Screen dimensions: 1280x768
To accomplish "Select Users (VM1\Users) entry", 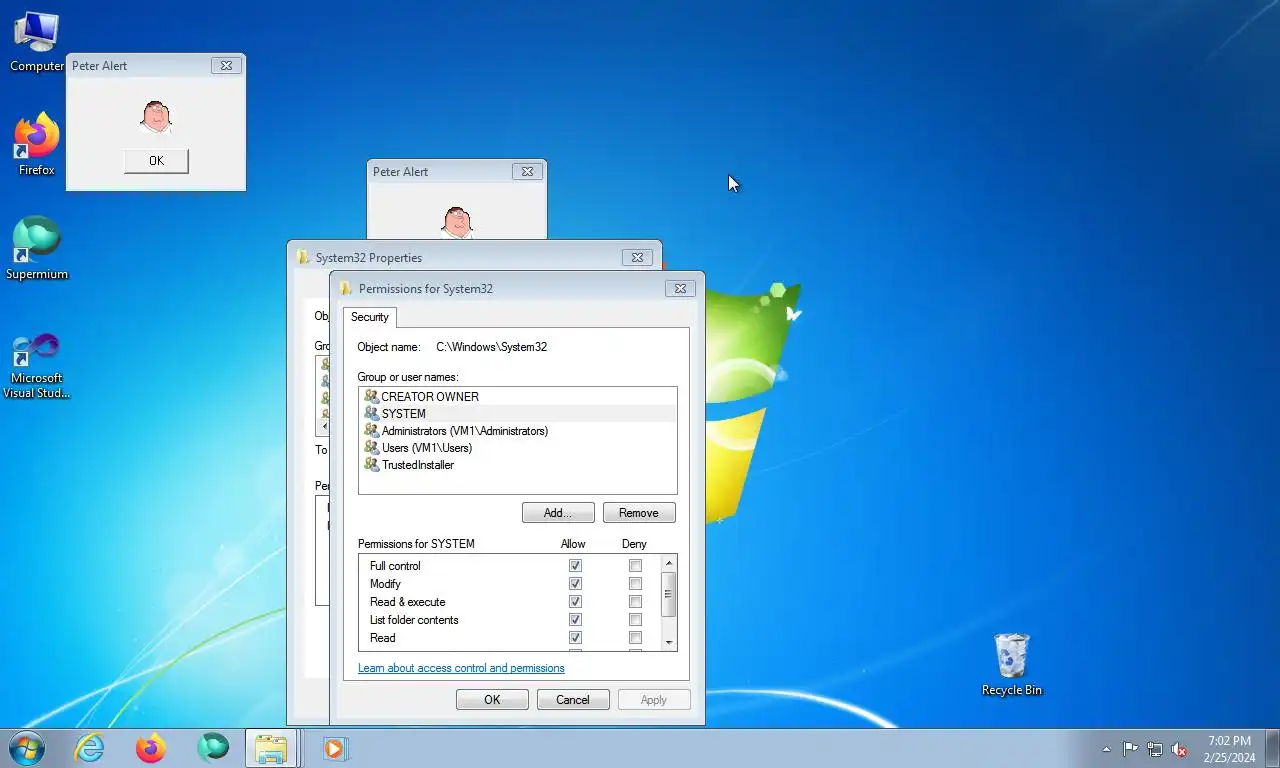I will point(517,448).
